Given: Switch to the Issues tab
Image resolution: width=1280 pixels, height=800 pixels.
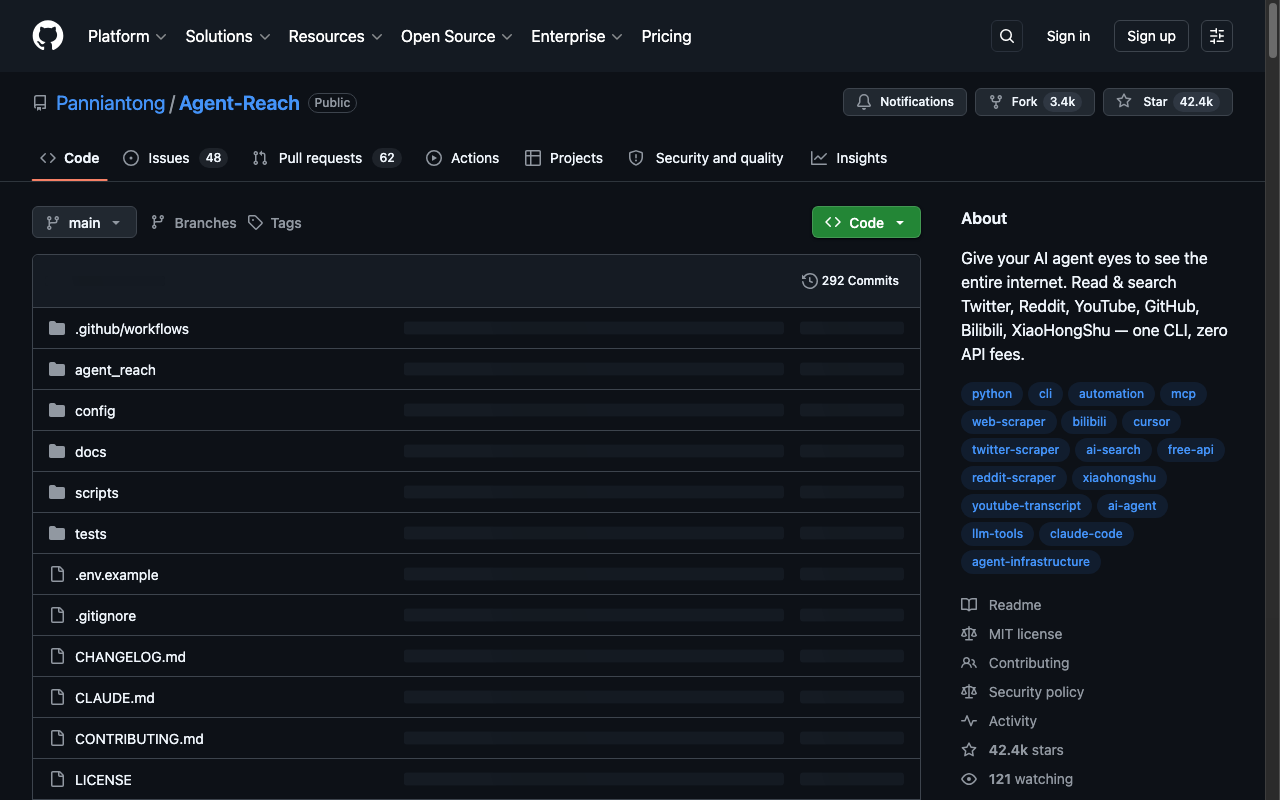Looking at the screenshot, I should (175, 158).
